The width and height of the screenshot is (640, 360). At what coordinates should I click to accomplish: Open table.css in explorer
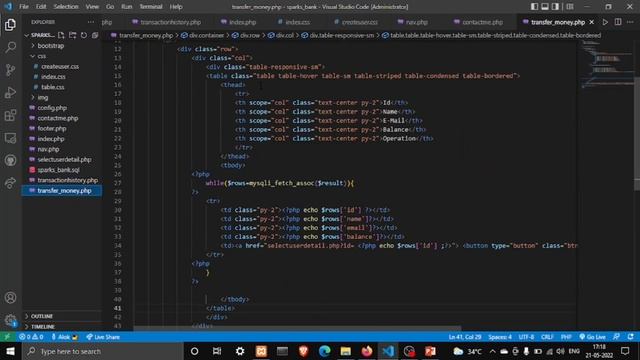(53, 87)
